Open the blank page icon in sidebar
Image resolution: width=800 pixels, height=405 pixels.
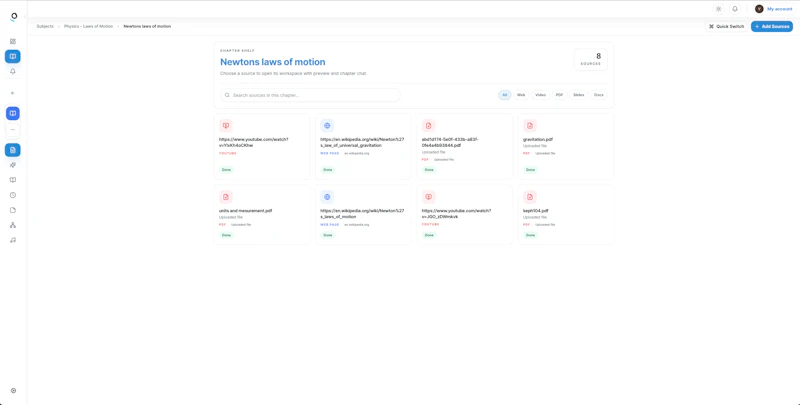point(13,210)
